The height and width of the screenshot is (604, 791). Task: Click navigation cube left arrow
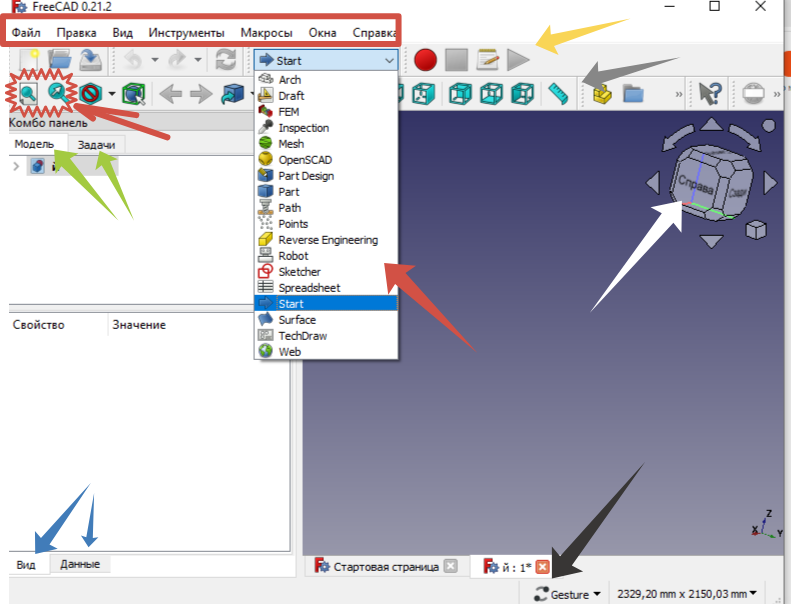[x=653, y=183]
